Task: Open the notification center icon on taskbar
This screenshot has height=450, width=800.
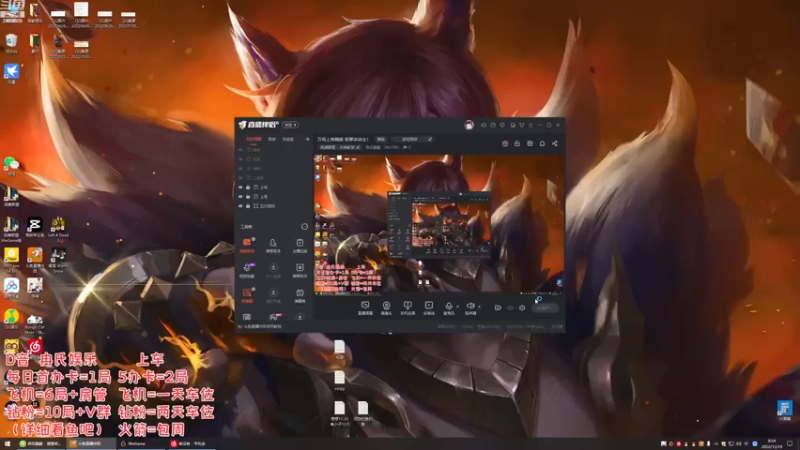Action: point(790,444)
